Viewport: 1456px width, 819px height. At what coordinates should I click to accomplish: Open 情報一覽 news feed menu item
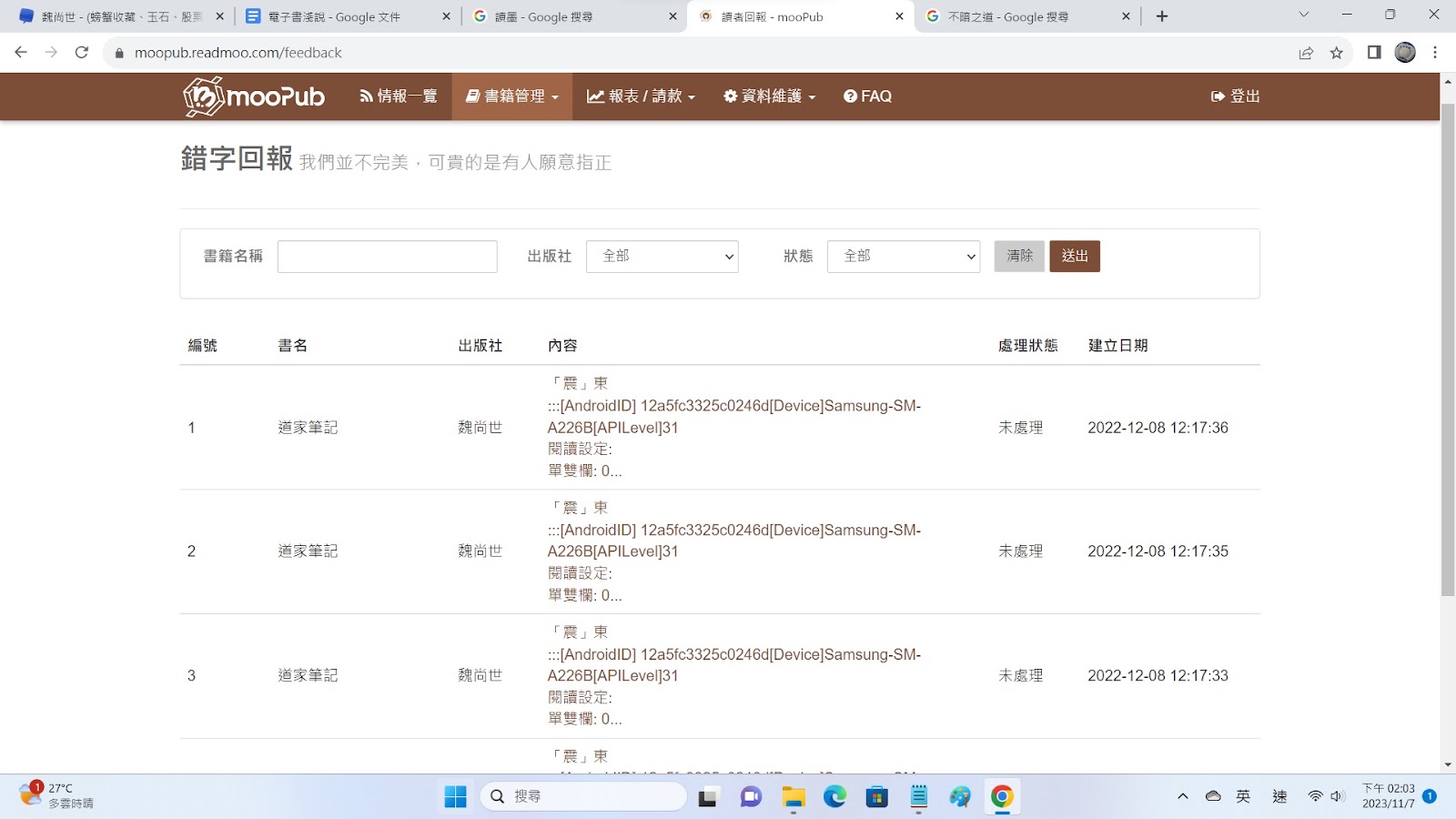399,96
